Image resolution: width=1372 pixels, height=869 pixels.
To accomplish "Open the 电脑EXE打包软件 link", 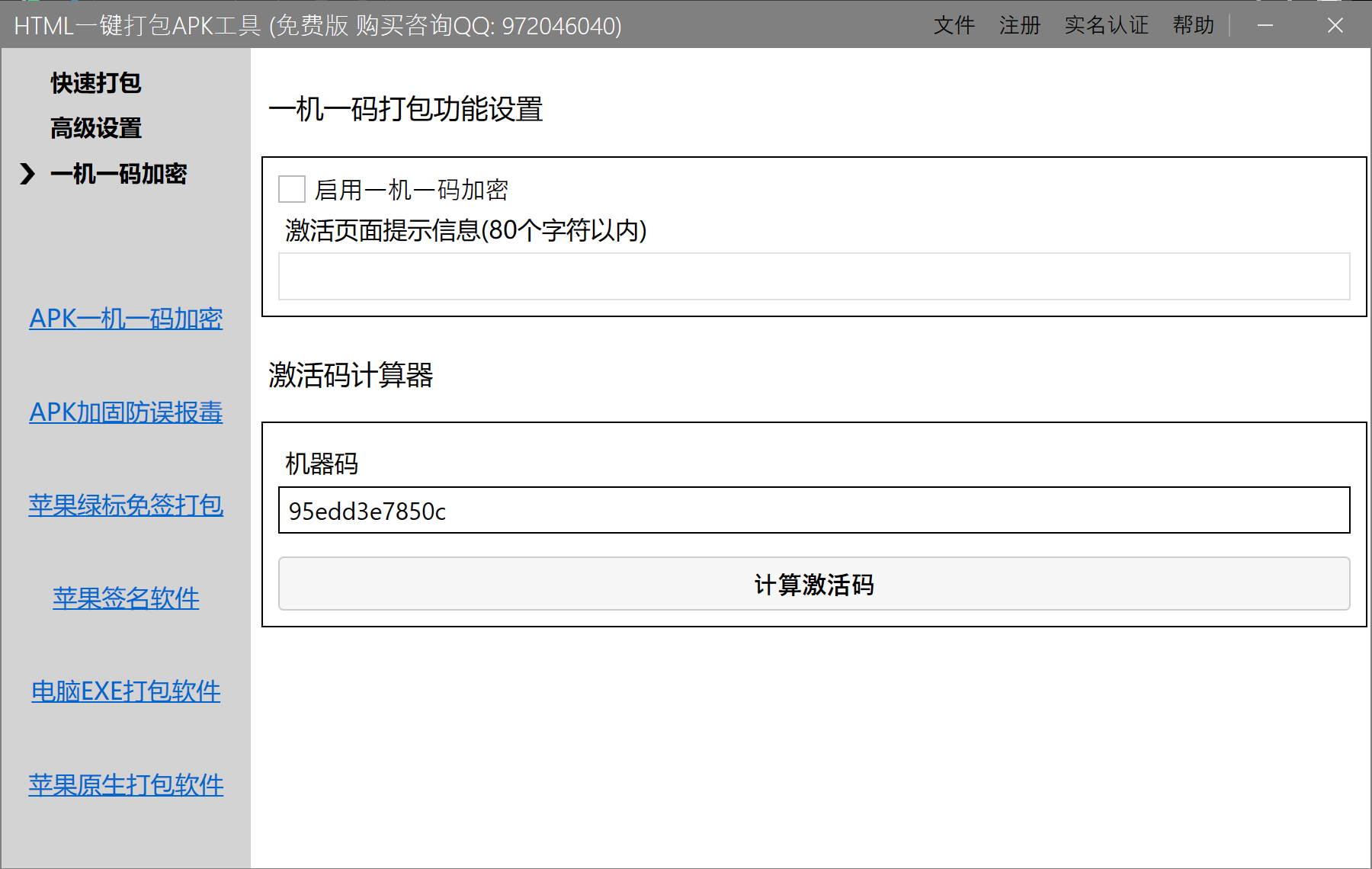I will (126, 691).
